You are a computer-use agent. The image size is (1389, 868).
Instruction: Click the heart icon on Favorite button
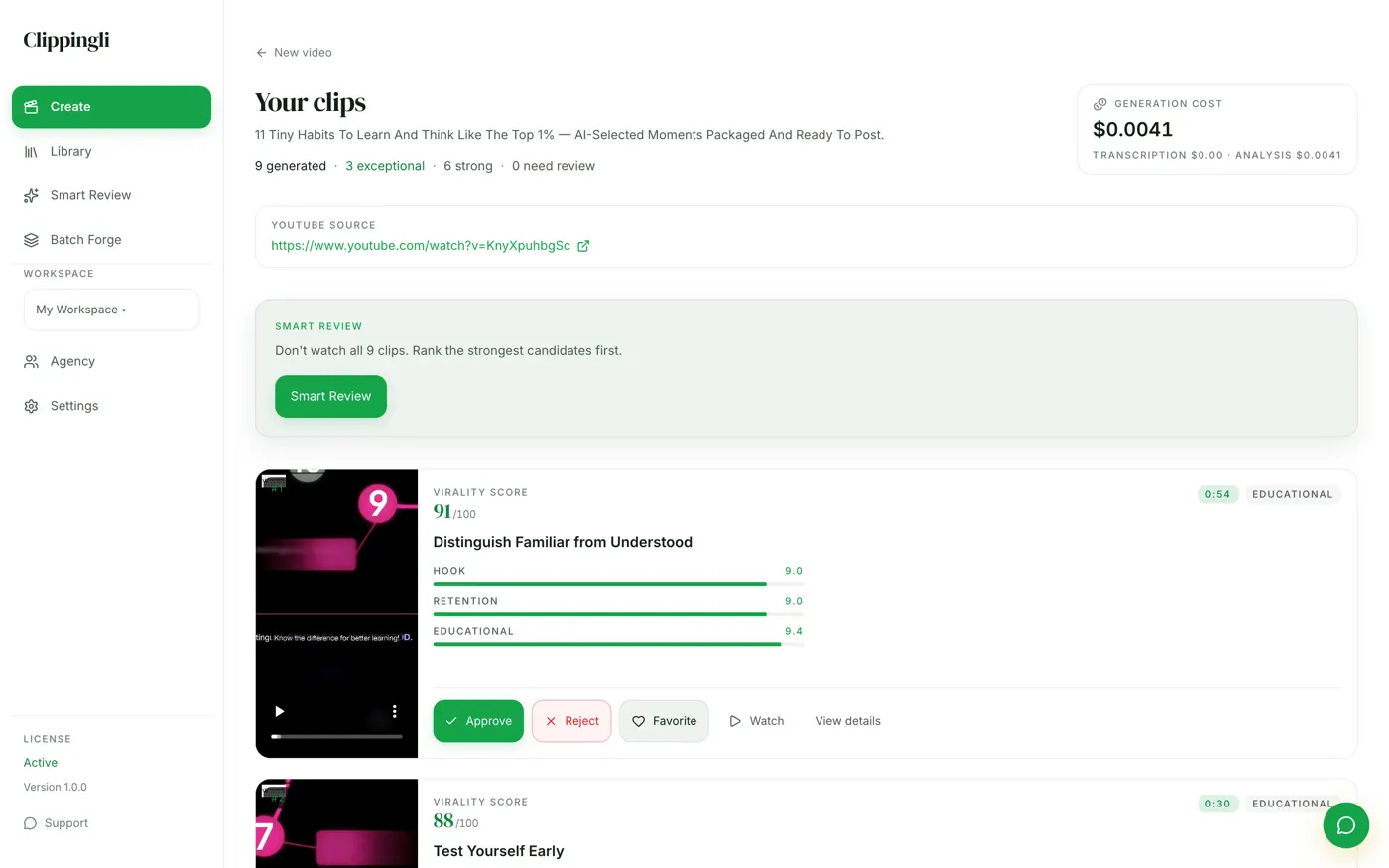pos(638,721)
